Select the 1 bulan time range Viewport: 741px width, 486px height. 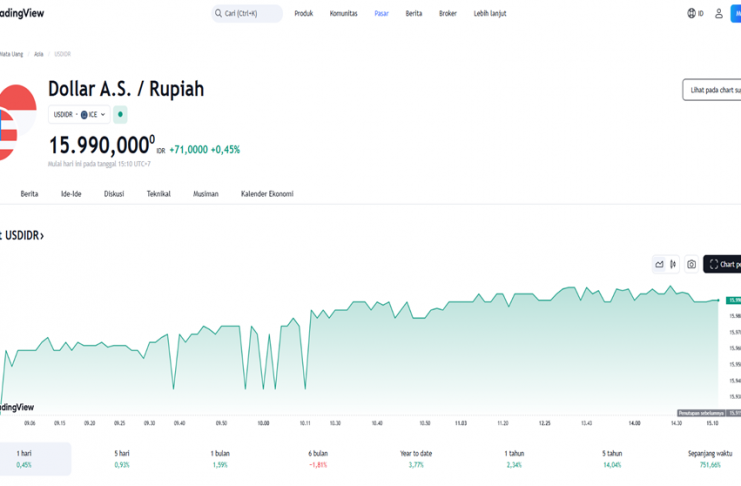click(221, 459)
